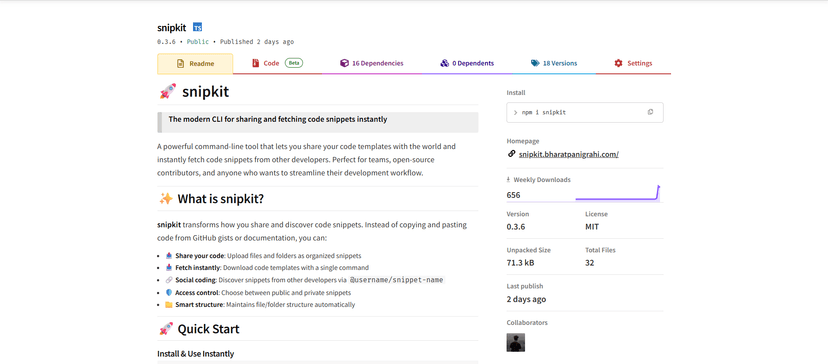Viewport: 828px width, 364px height.
Task: Open the Readme tab
Action: point(195,63)
